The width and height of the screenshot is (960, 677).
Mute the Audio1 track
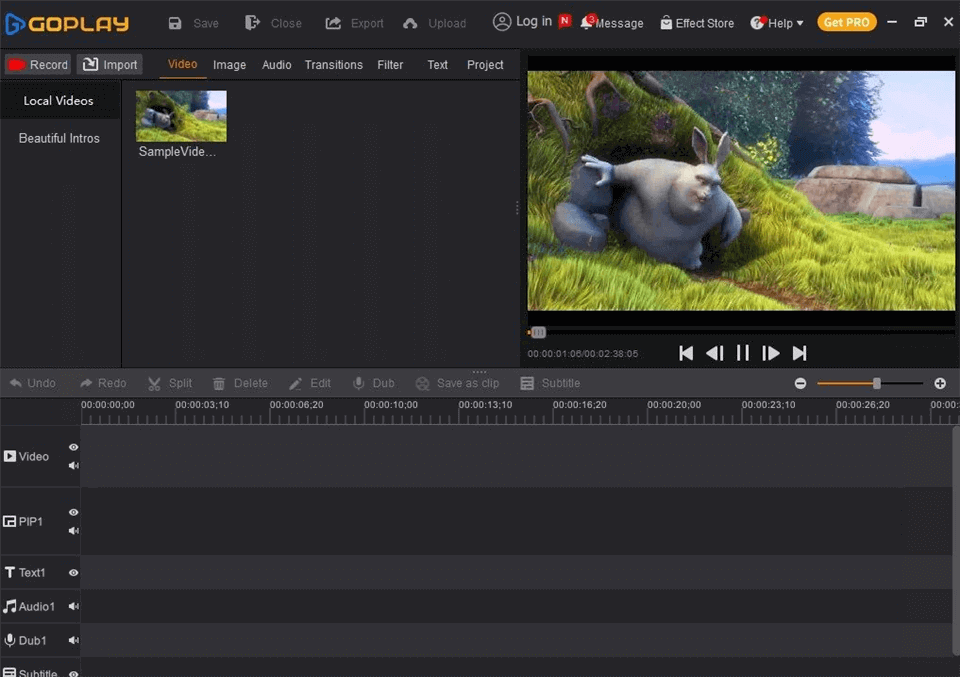73,607
